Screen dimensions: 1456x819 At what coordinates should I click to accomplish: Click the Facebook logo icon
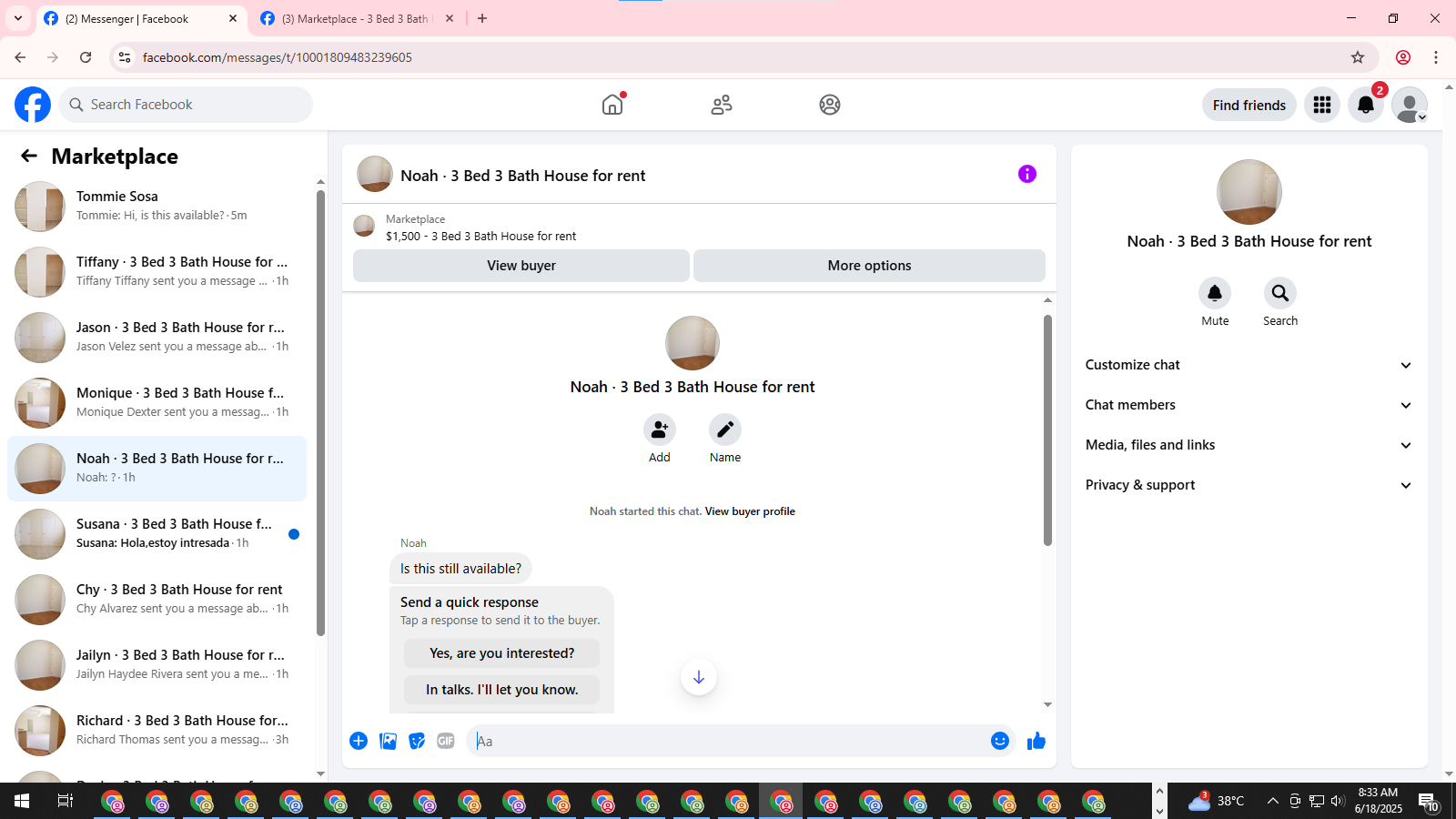33,105
